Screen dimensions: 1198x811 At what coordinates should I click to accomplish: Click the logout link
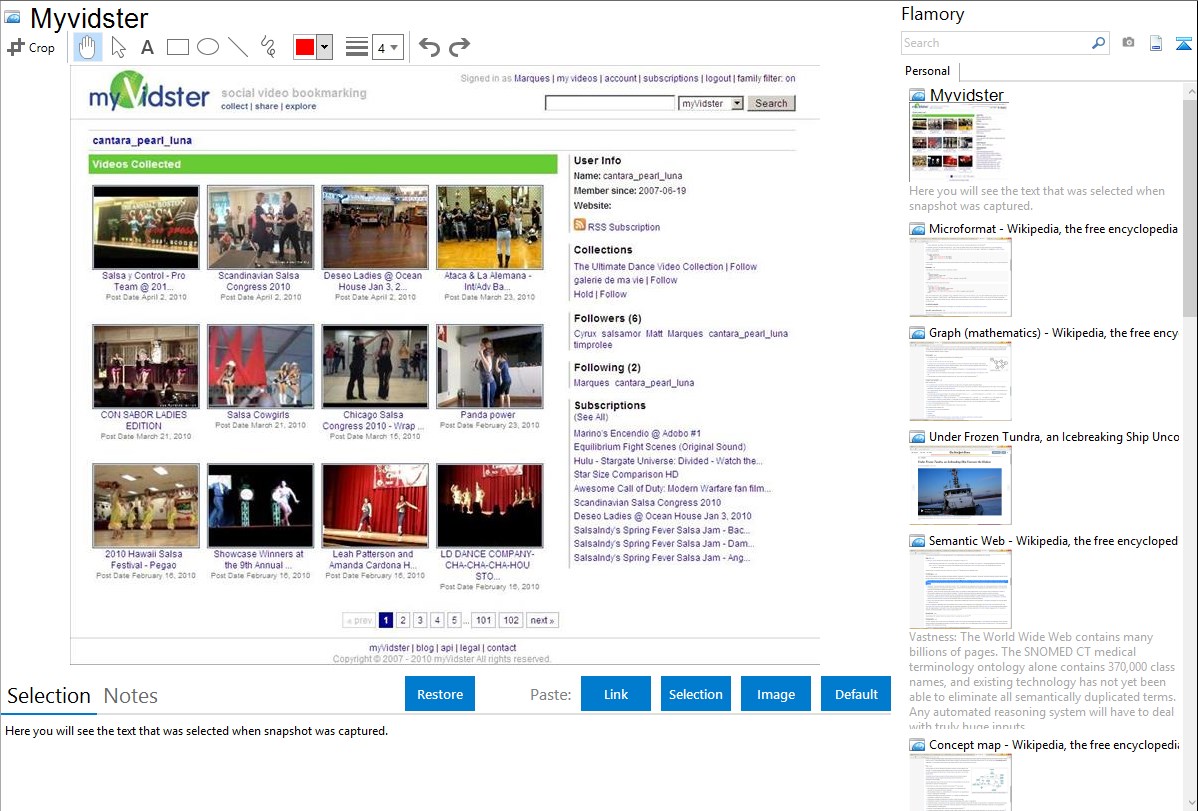tap(717, 79)
